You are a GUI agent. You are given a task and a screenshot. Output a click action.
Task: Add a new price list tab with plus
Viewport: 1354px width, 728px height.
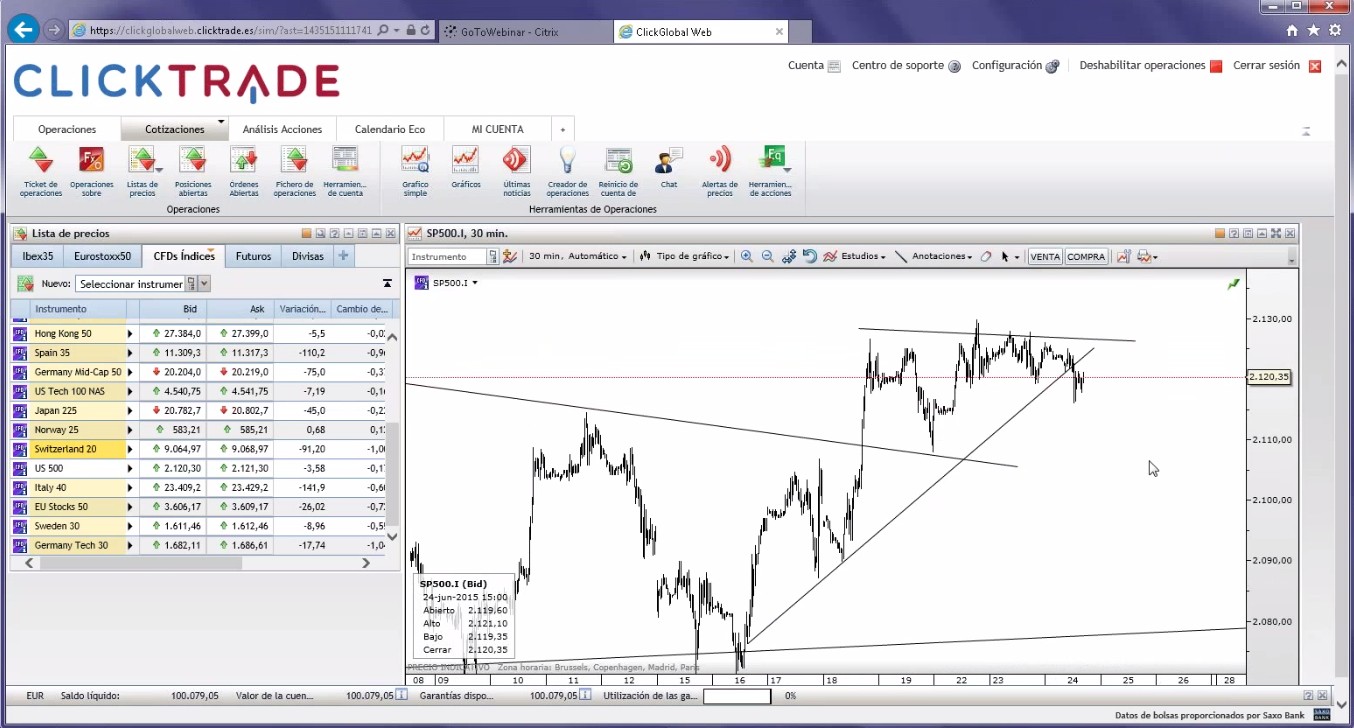[343, 256]
